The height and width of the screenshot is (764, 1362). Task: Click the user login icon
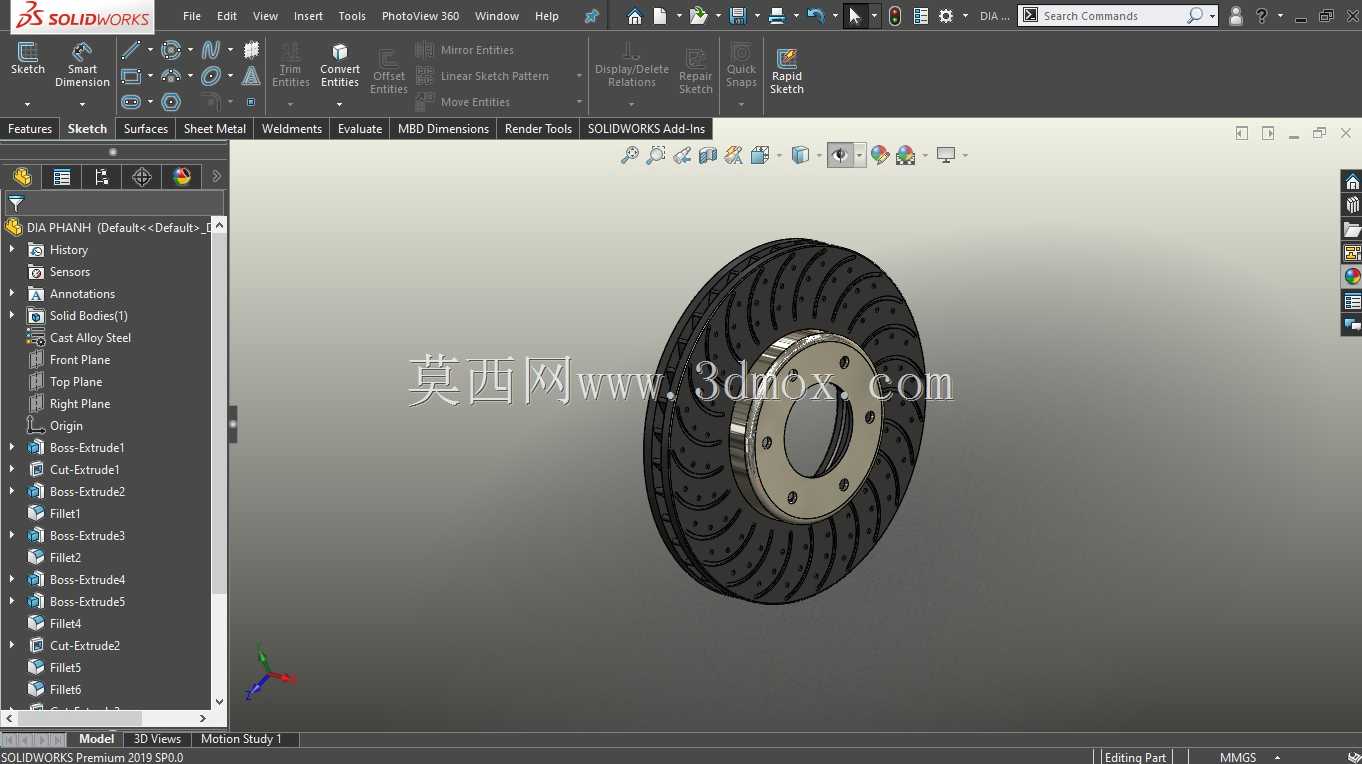1236,16
